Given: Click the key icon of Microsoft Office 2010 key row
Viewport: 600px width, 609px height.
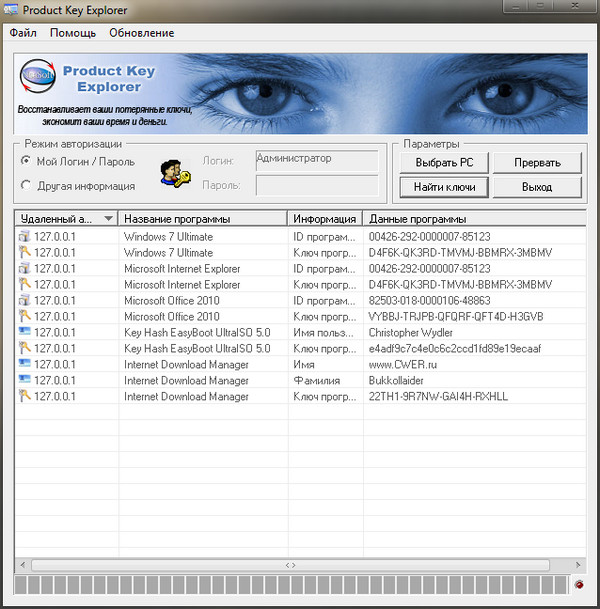Looking at the screenshot, I should pyautogui.click(x=24, y=317).
